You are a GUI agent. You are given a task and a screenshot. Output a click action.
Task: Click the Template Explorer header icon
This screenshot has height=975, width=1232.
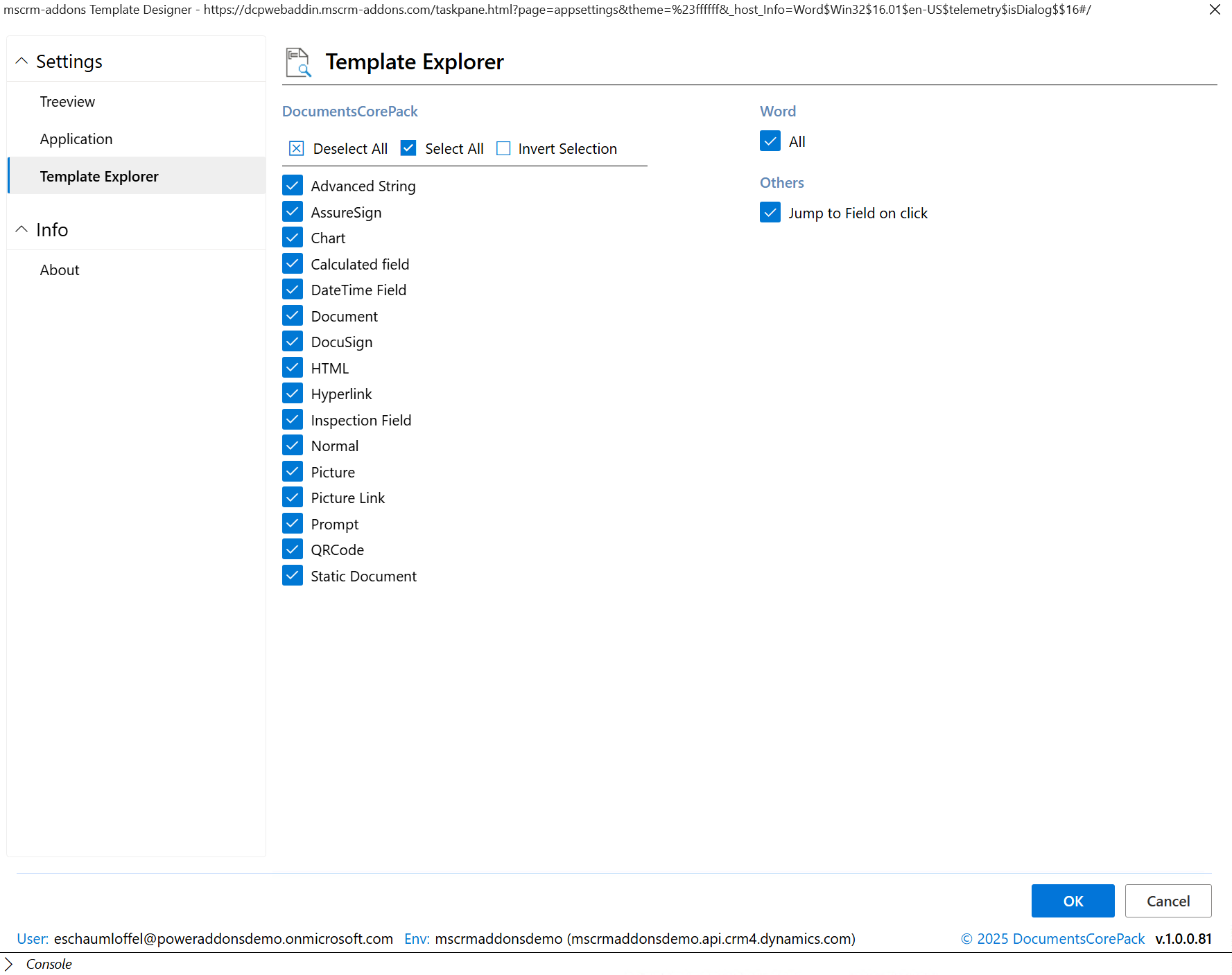click(x=298, y=62)
